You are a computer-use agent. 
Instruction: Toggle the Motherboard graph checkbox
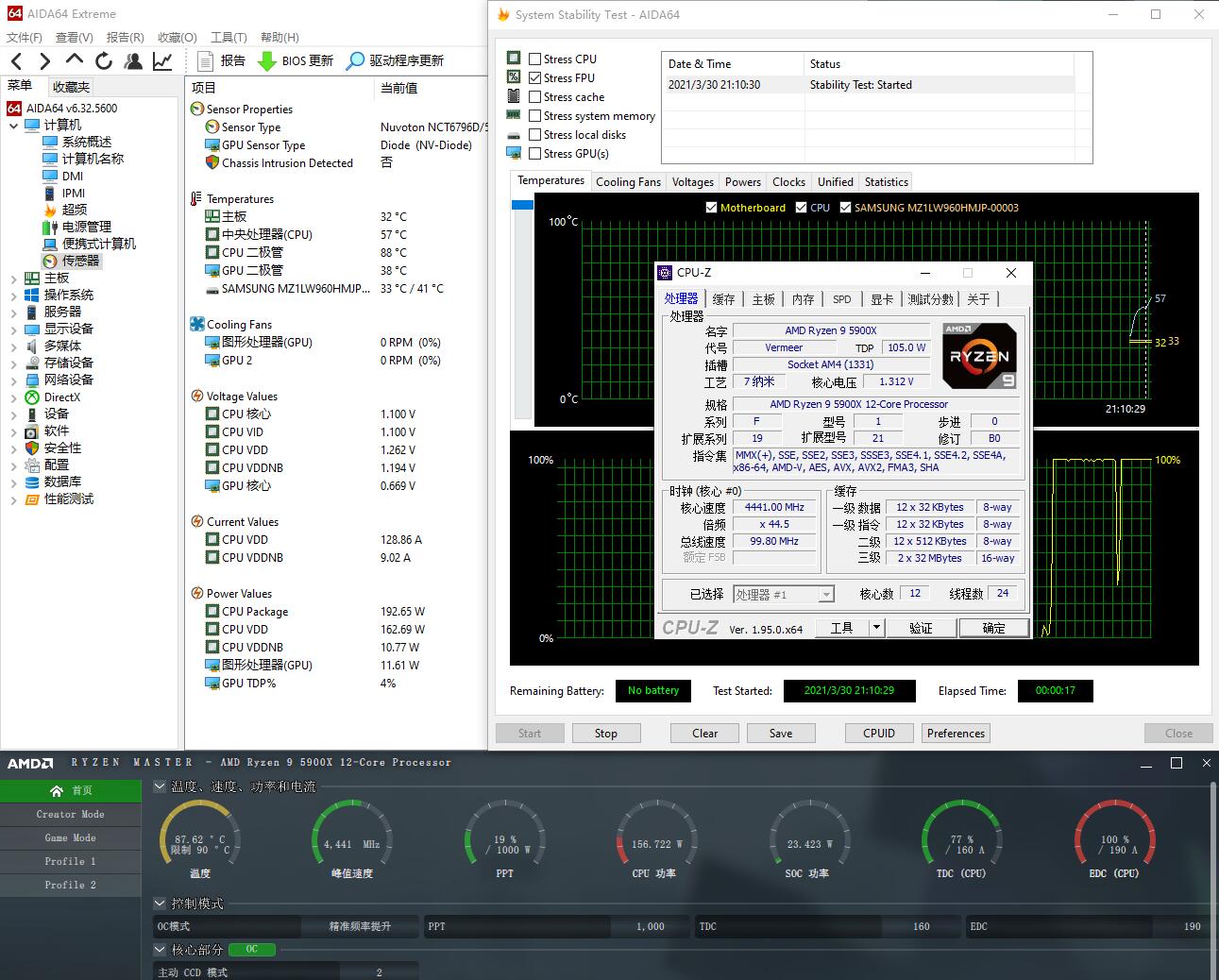point(711,208)
